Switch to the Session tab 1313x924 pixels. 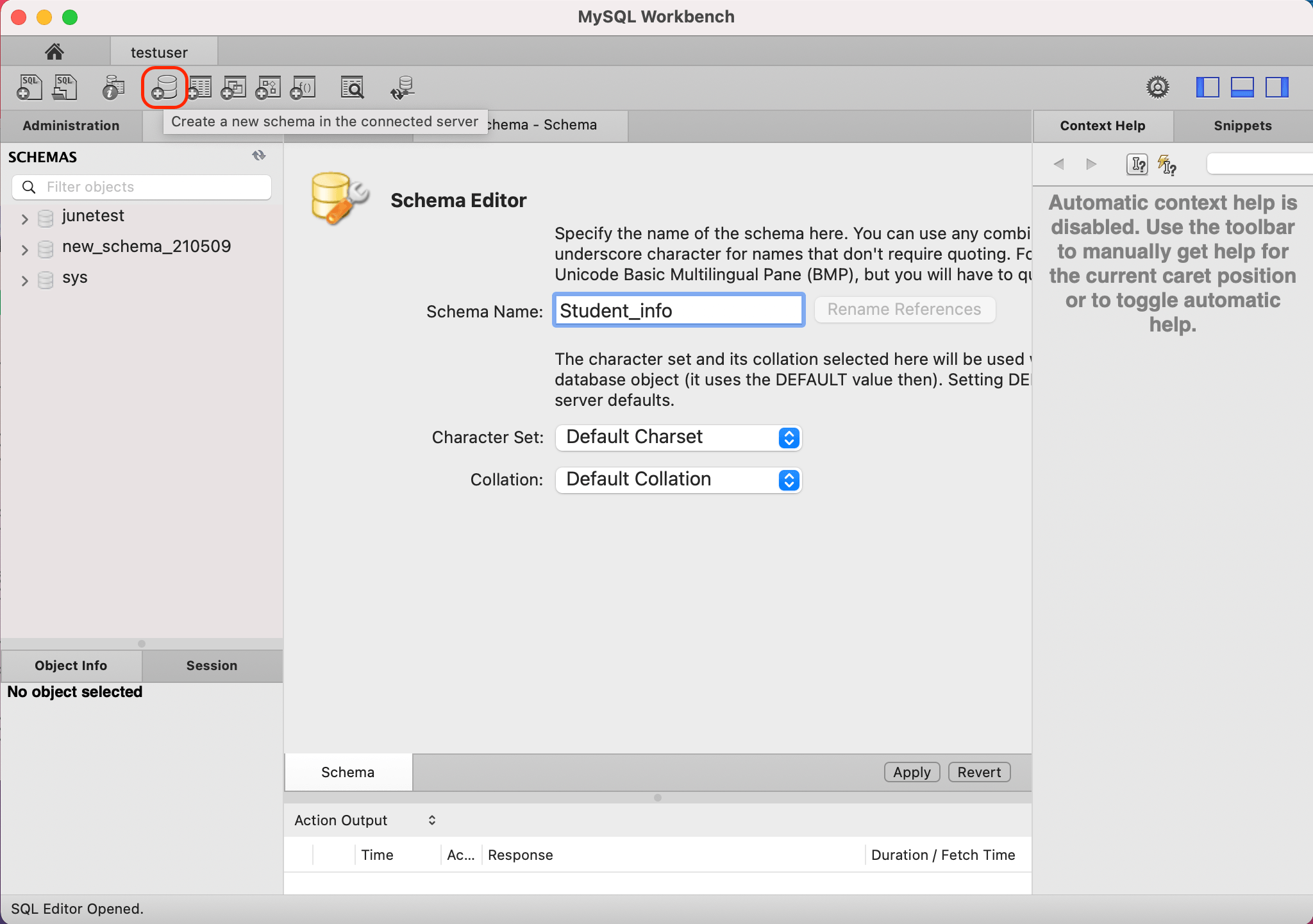tap(212, 666)
